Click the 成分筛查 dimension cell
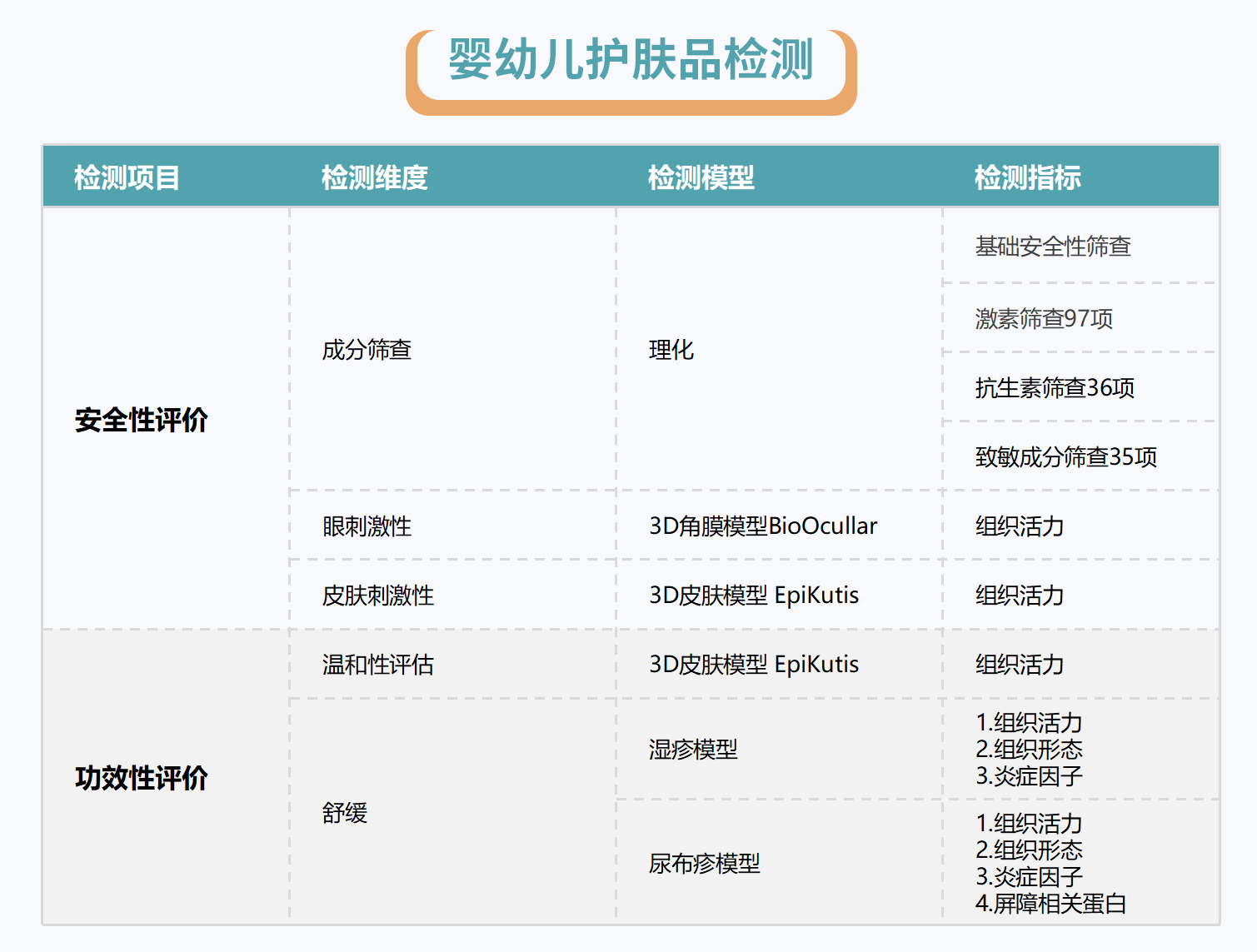This screenshot has width=1257, height=952. [x=367, y=350]
